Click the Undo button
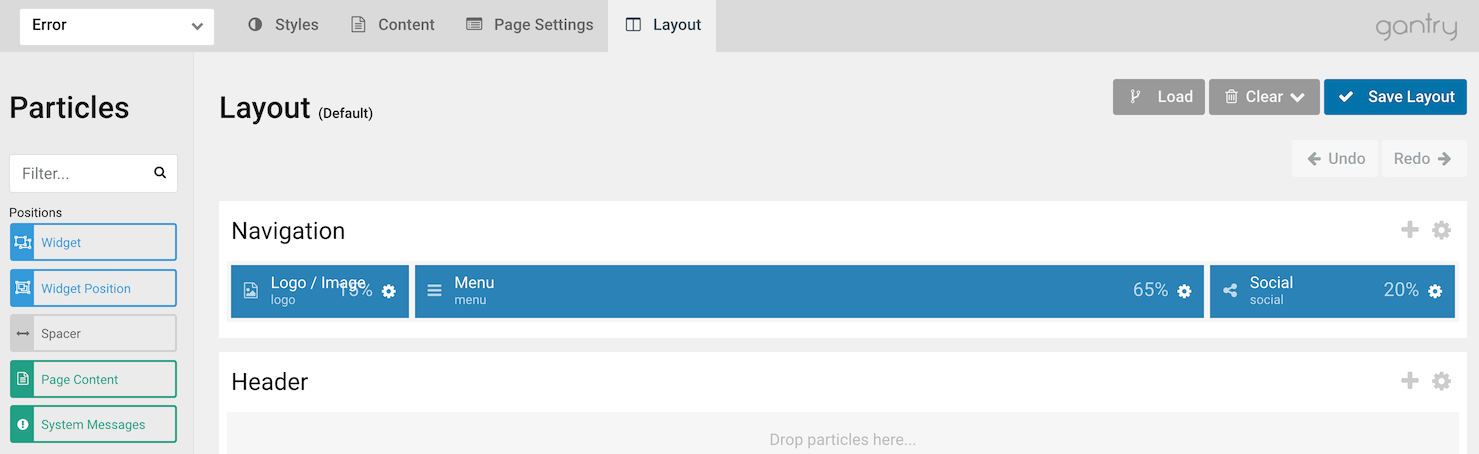The width and height of the screenshot is (1479, 454). tap(1336, 159)
